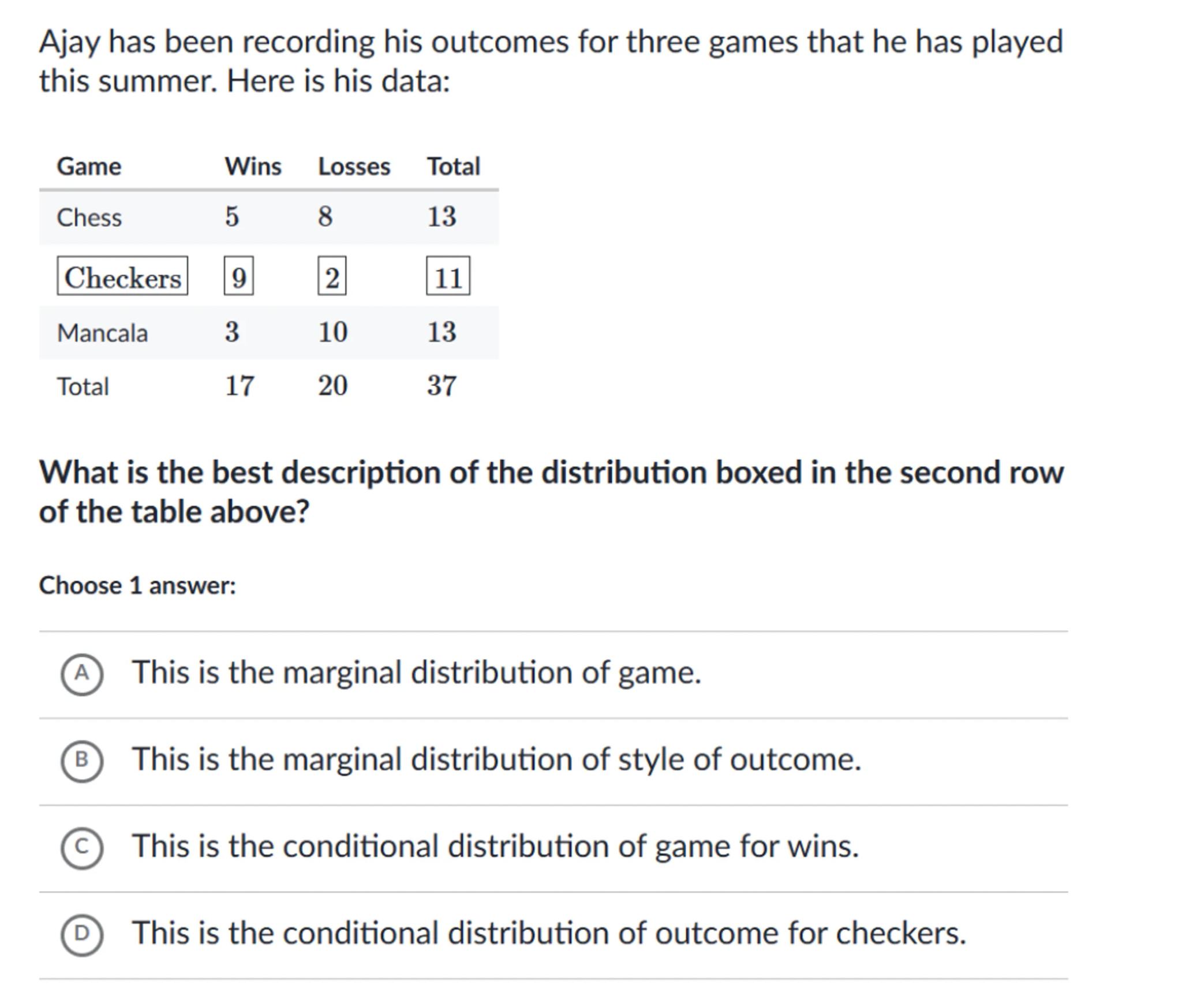Choose 'marginal distribution of game' answer text
The width and height of the screenshot is (1182, 1008).
coord(416,673)
